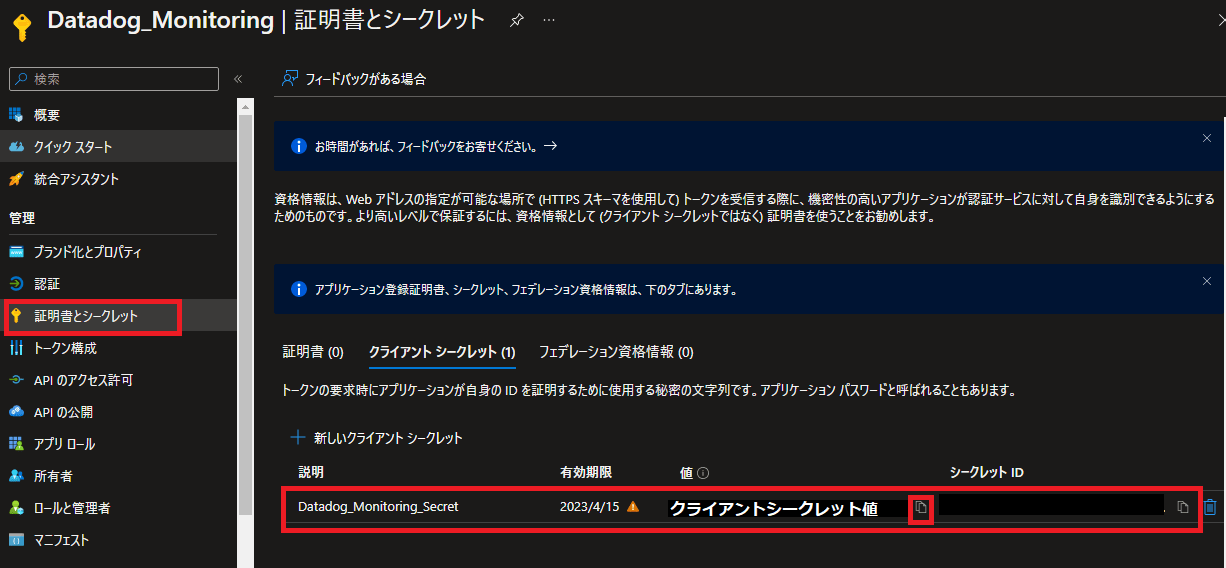Screen dimensions: 1226x568
Task: Select Datadog_Monitoring_Secret description cell
Action: click(x=378, y=507)
